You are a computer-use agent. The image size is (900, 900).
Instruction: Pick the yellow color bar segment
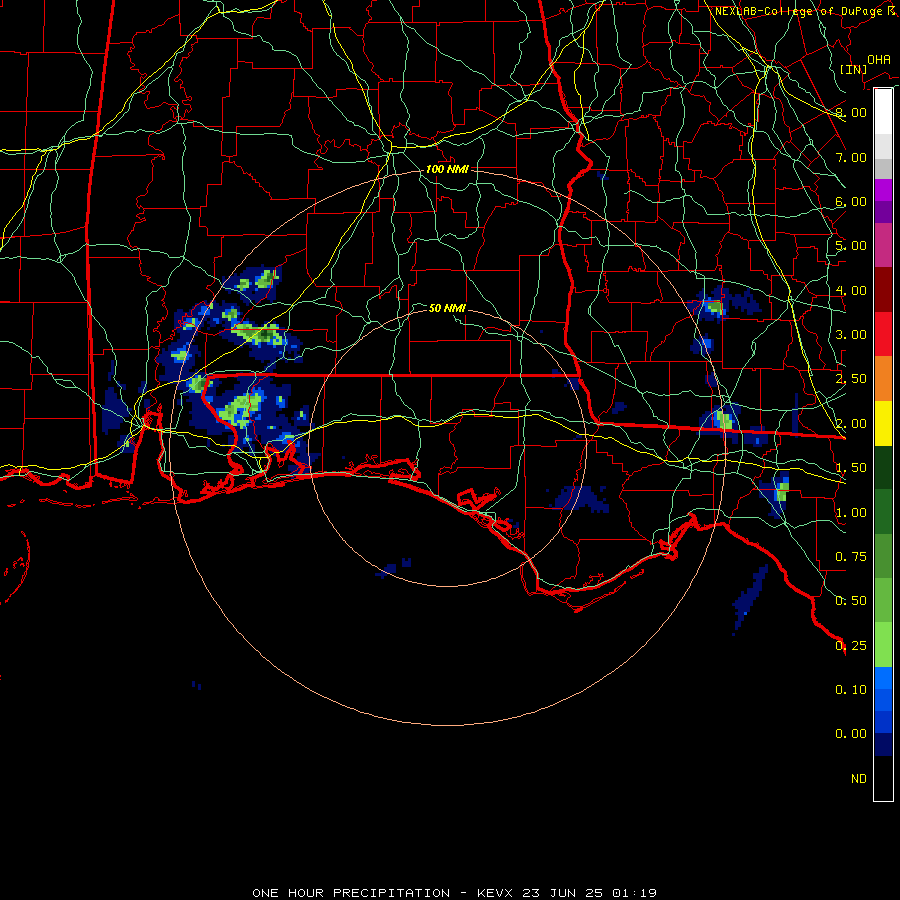(x=883, y=424)
